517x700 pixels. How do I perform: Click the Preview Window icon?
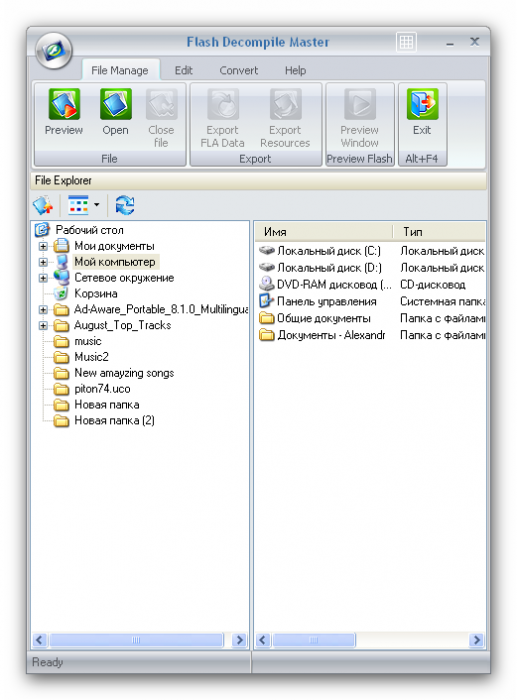pos(360,104)
